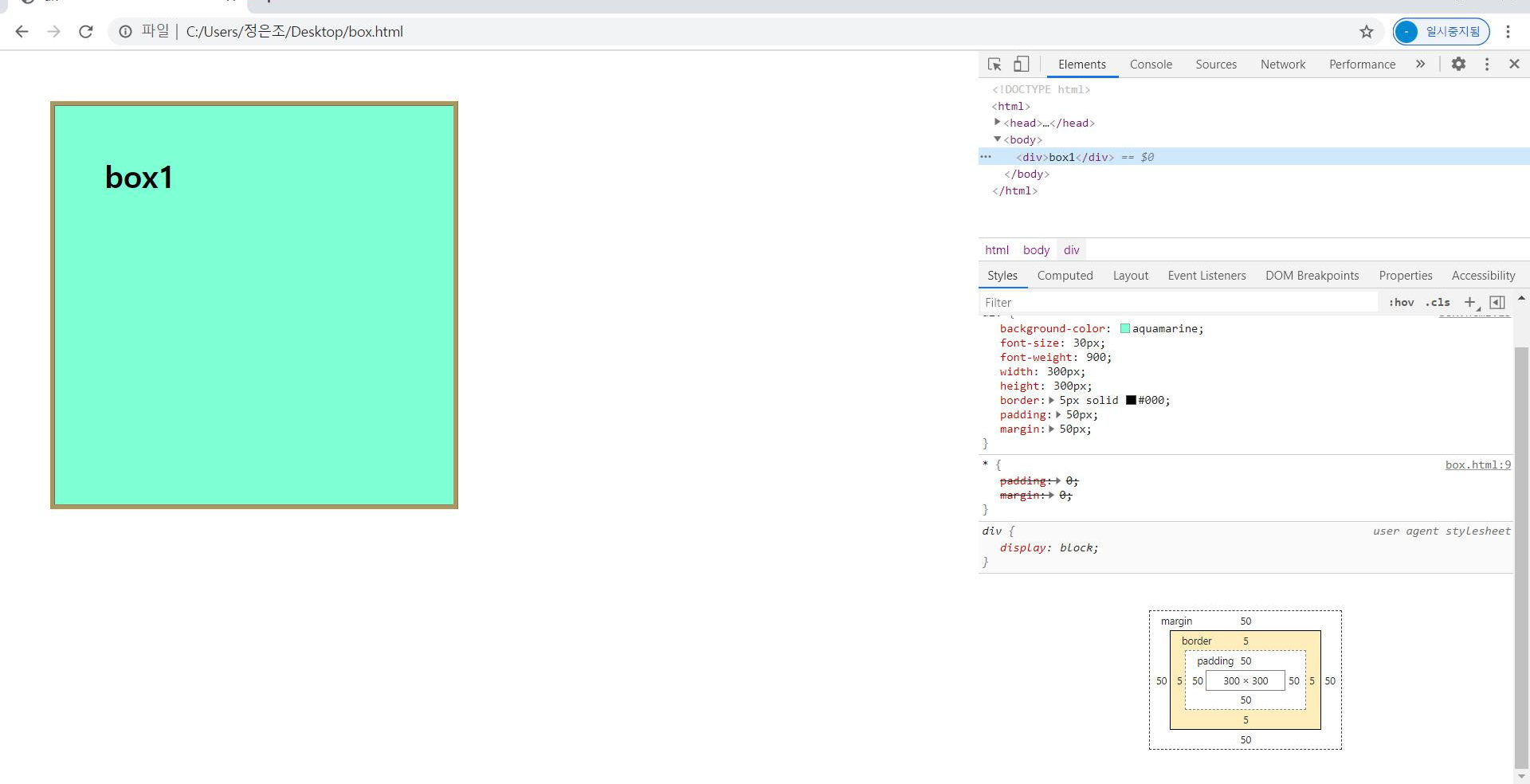Click the 일시중지됨 profile button

click(x=1441, y=32)
